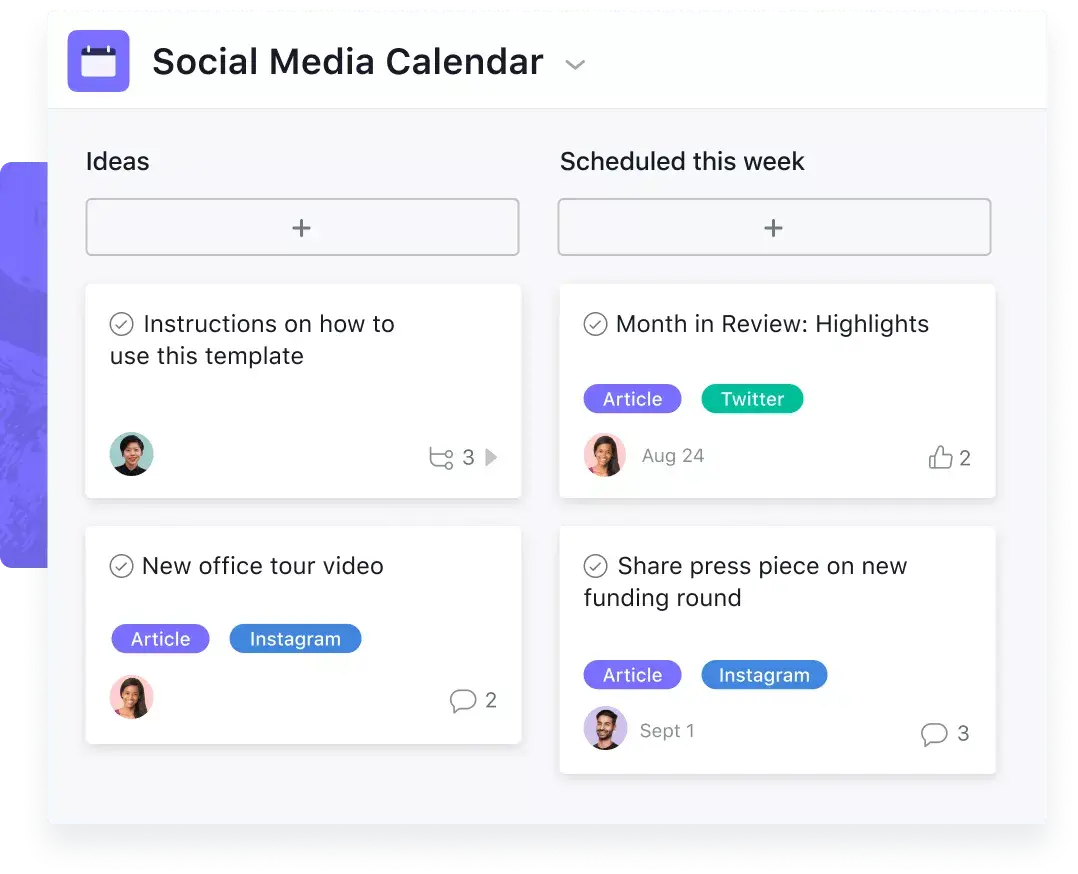Add a task to Scheduled this week
Image resolution: width=1078 pixels, height=874 pixels.
(x=774, y=228)
